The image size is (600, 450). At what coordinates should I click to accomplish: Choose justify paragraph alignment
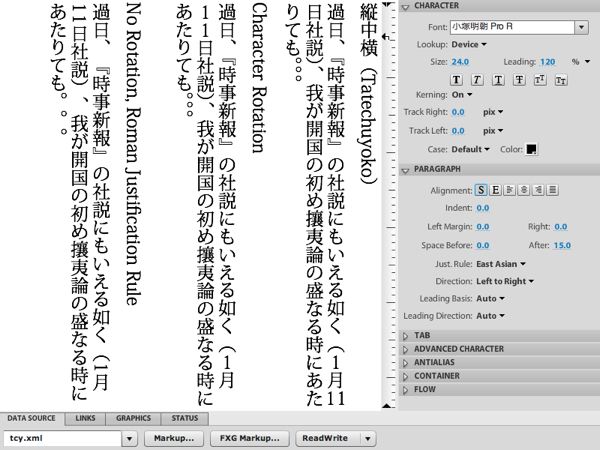pos(552,189)
